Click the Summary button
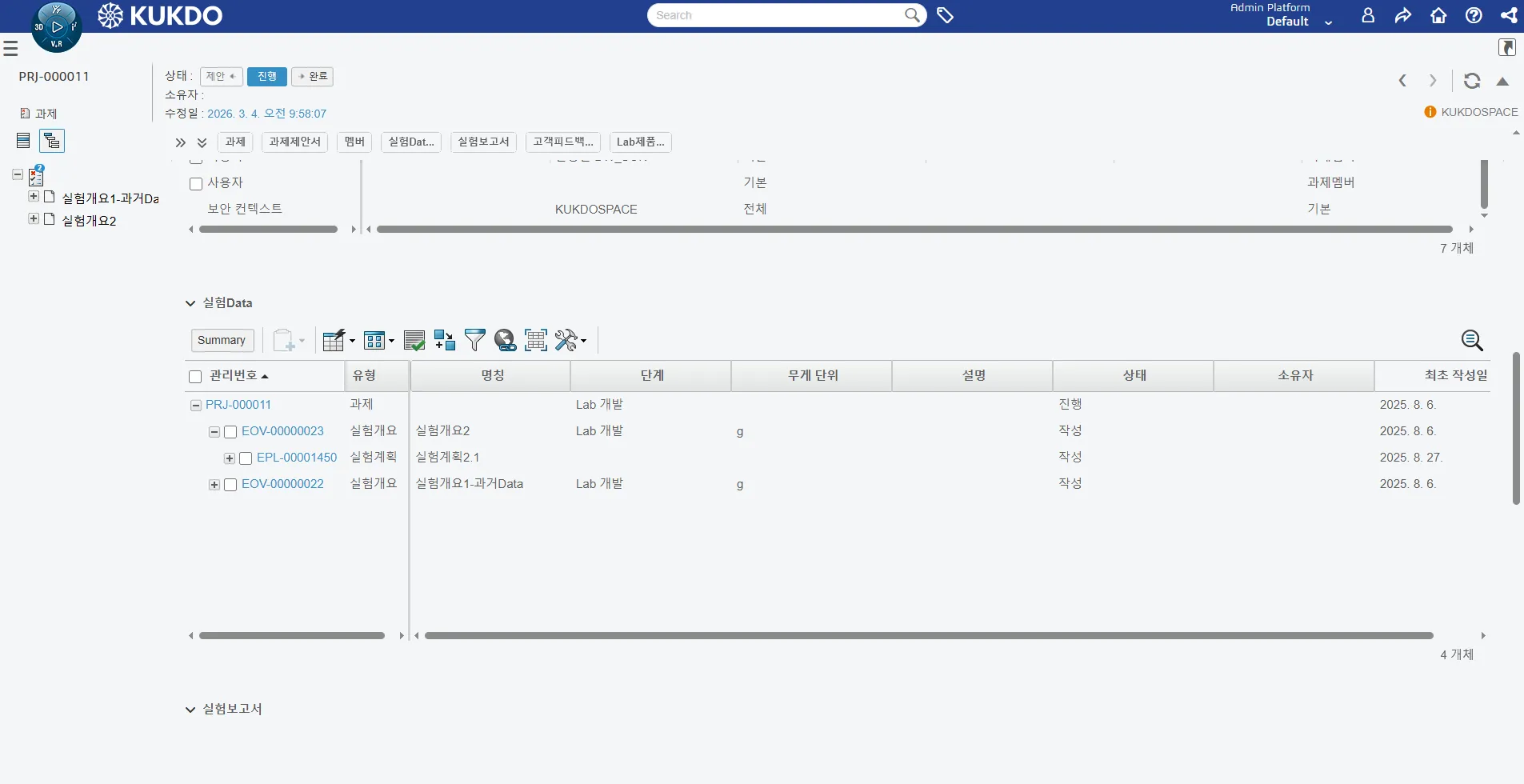The image size is (1524, 784). [222, 339]
